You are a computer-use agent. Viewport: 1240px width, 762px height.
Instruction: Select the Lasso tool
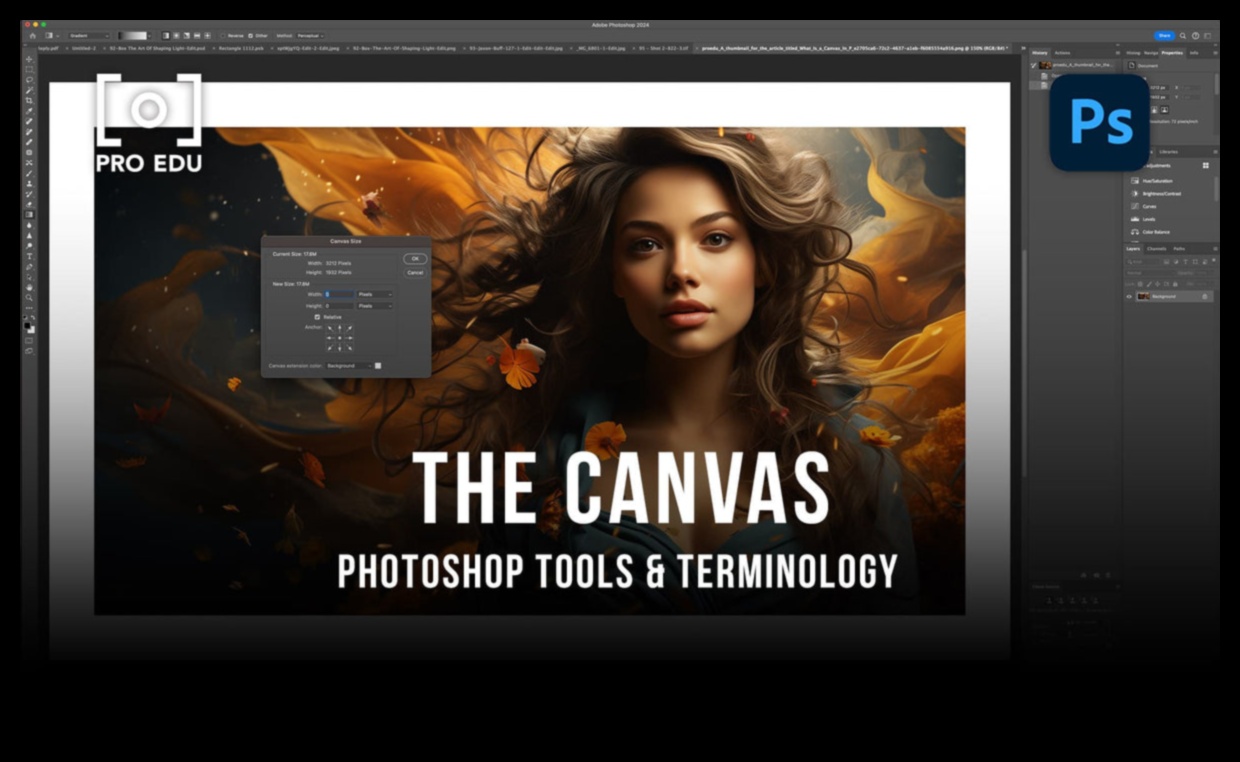(x=29, y=80)
